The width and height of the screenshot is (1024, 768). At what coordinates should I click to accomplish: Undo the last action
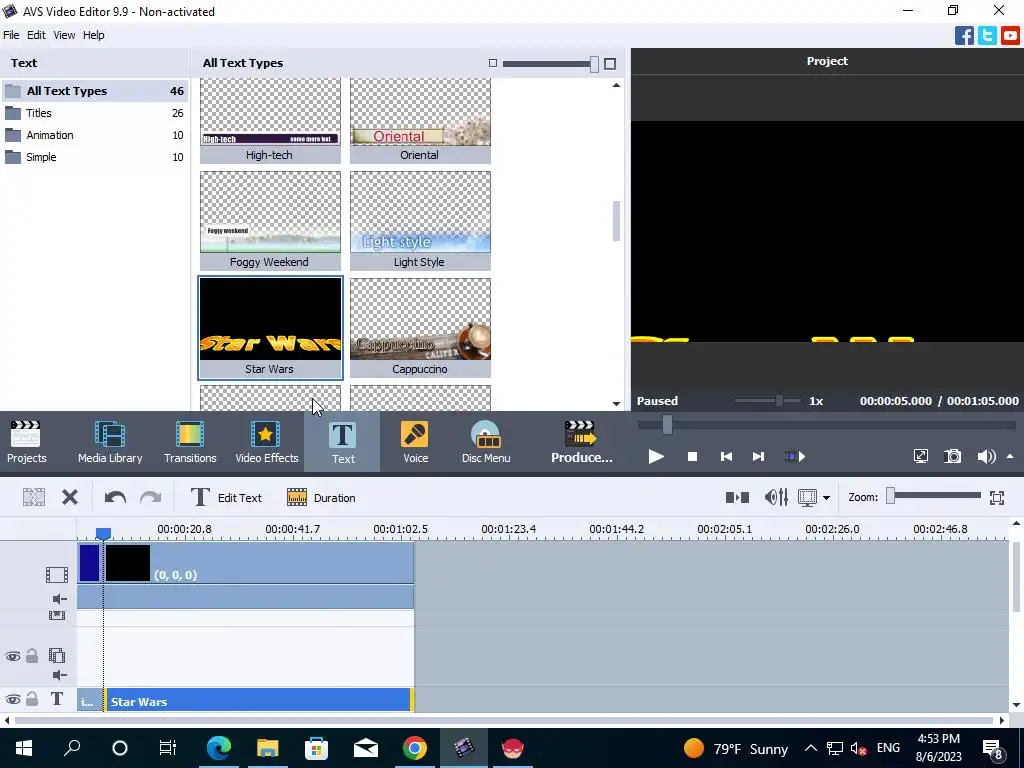[115, 498]
